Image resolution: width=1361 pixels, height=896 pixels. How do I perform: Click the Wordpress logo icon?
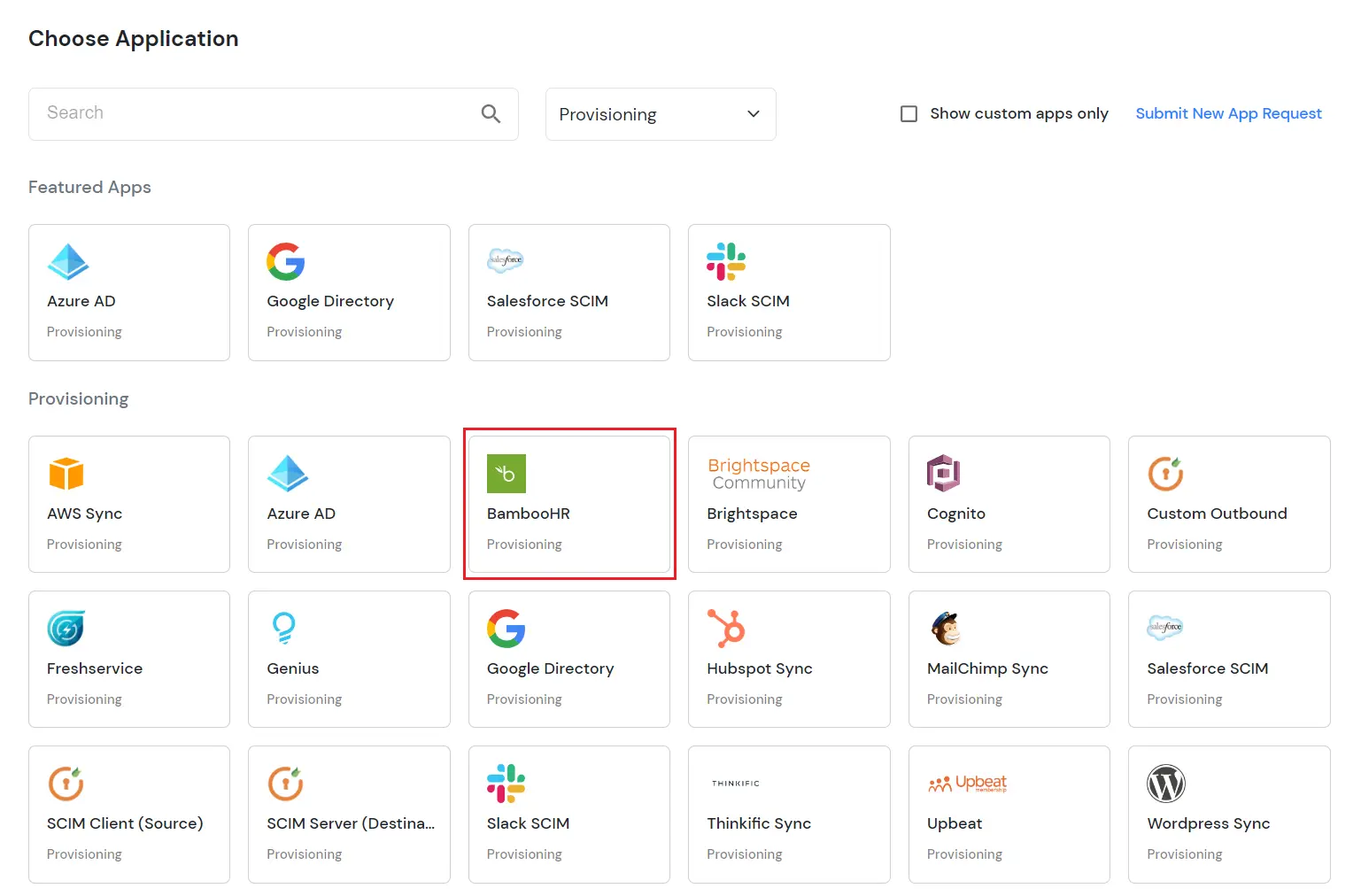[1166, 784]
